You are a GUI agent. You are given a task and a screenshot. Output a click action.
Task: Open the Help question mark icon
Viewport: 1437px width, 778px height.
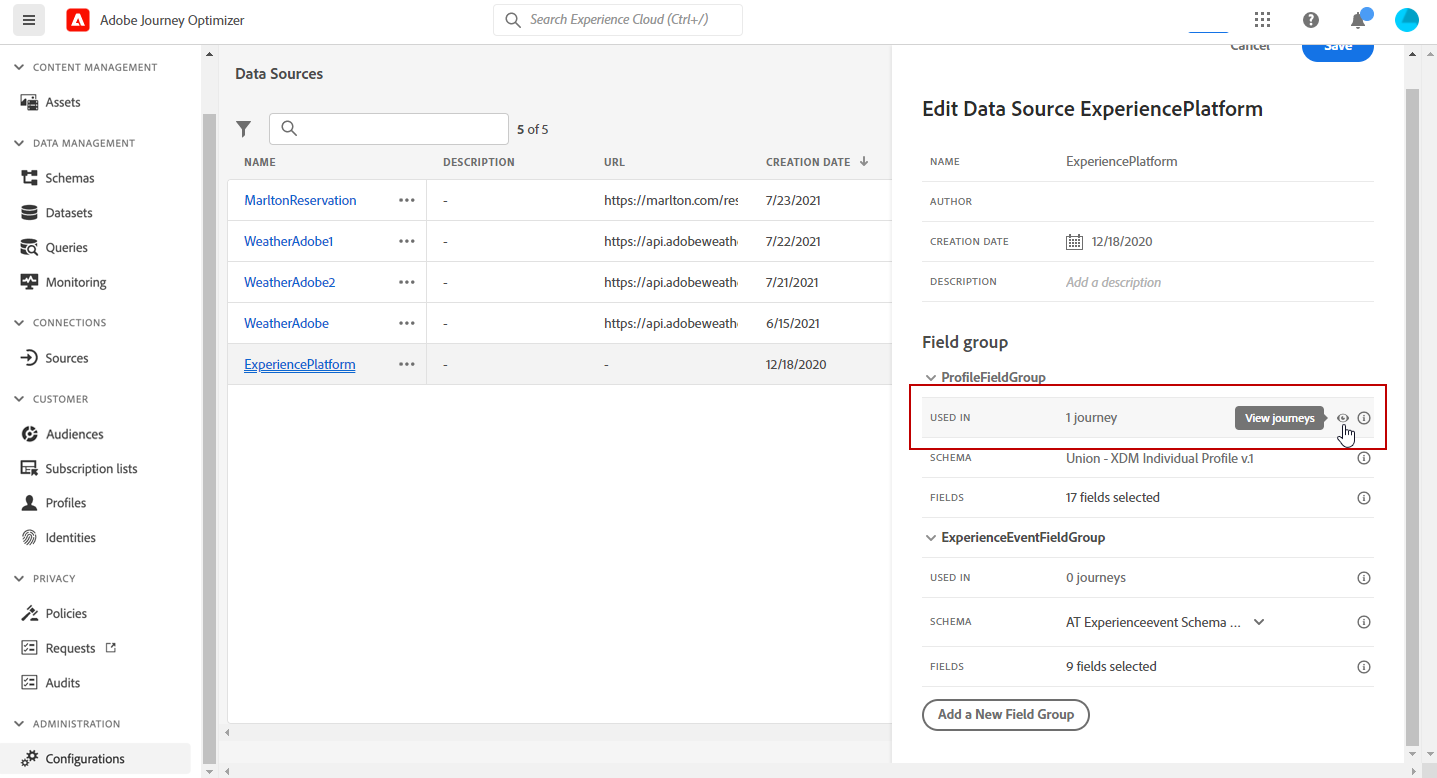1311,20
